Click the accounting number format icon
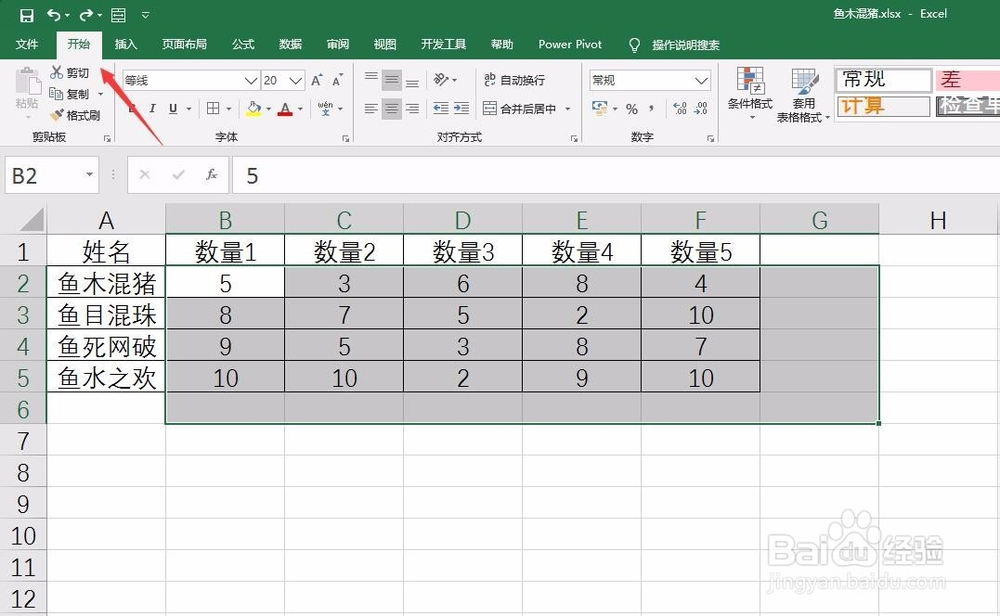1000x616 pixels. [x=599, y=108]
